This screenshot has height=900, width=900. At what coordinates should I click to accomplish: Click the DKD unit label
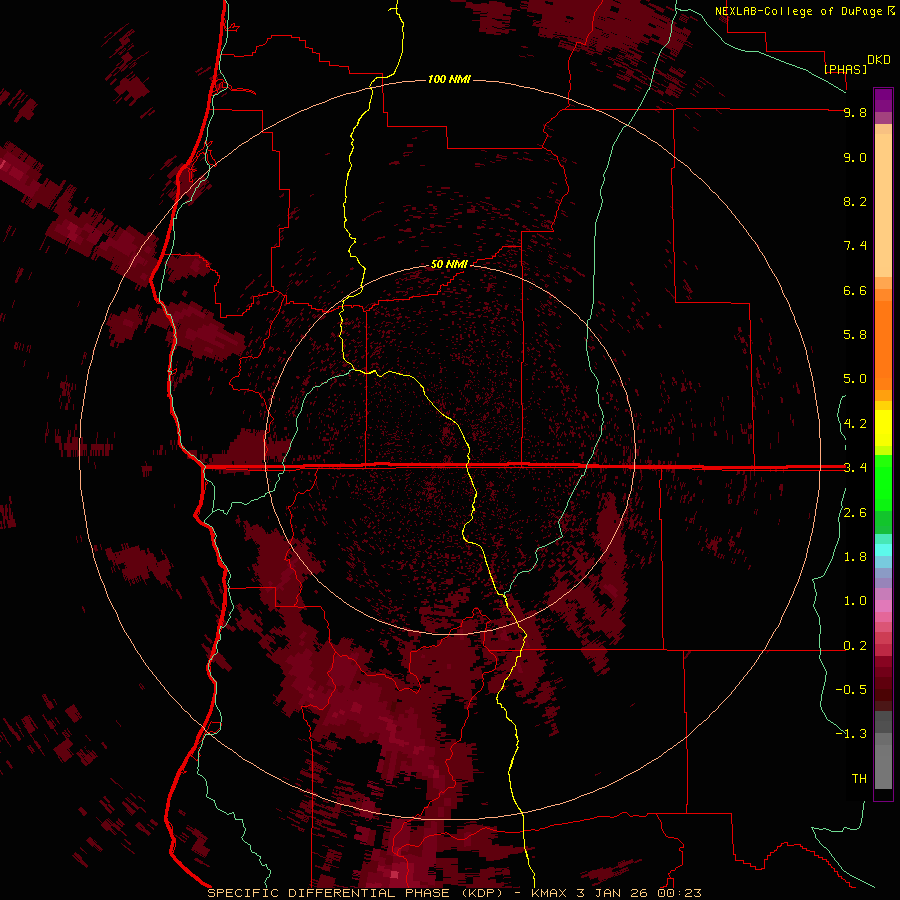tap(878, 60)
